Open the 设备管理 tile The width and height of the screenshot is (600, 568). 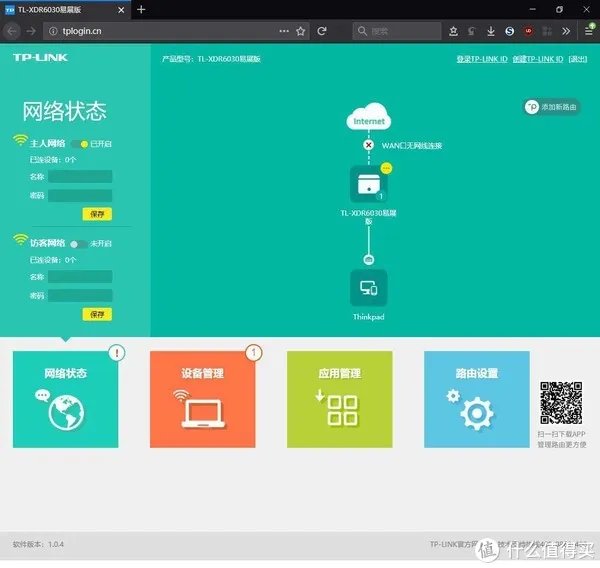[x=202, y=399]
